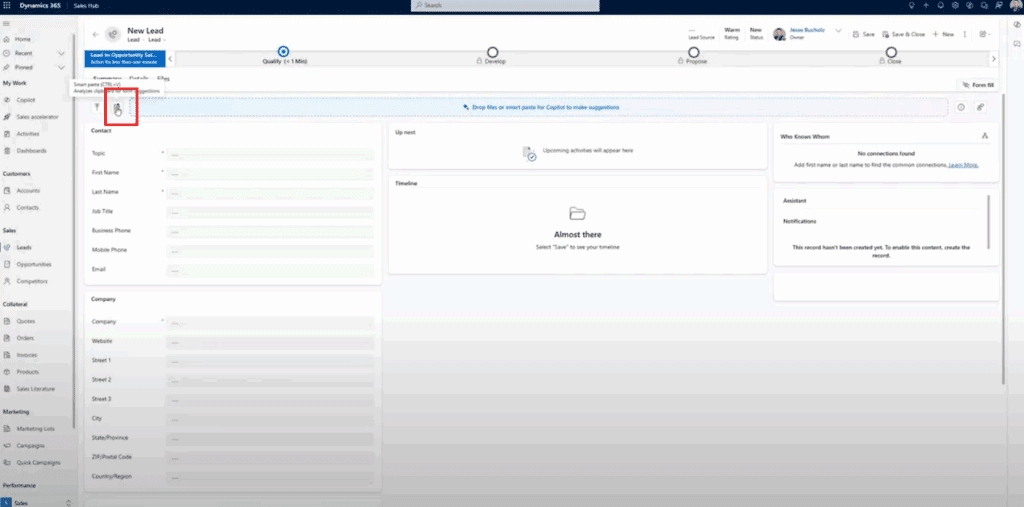
Task: Click the drop files or smart paste area
Action: [541, 107]
